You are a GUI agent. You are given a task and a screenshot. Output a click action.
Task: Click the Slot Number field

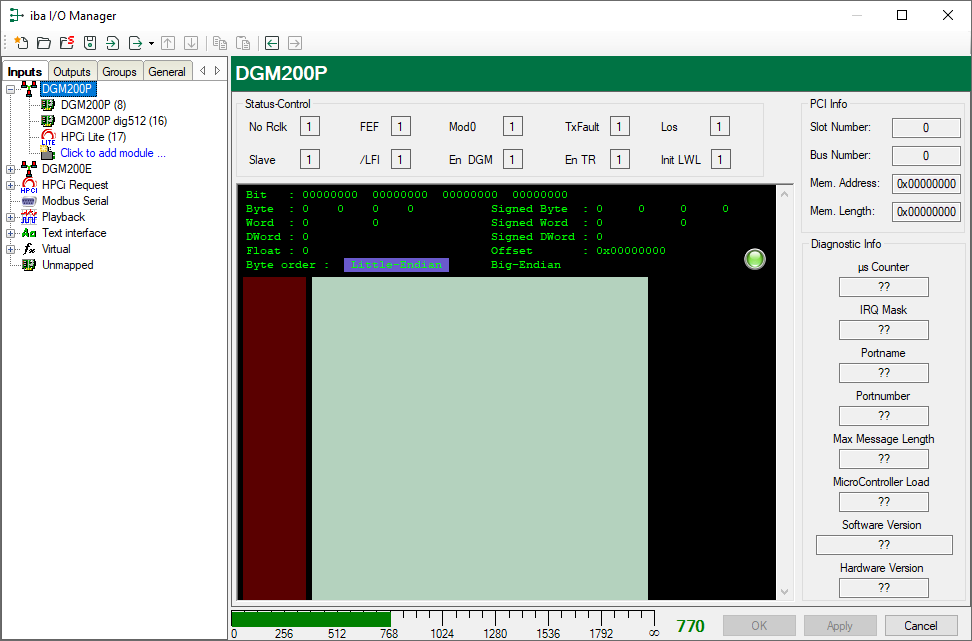point(926,128)
